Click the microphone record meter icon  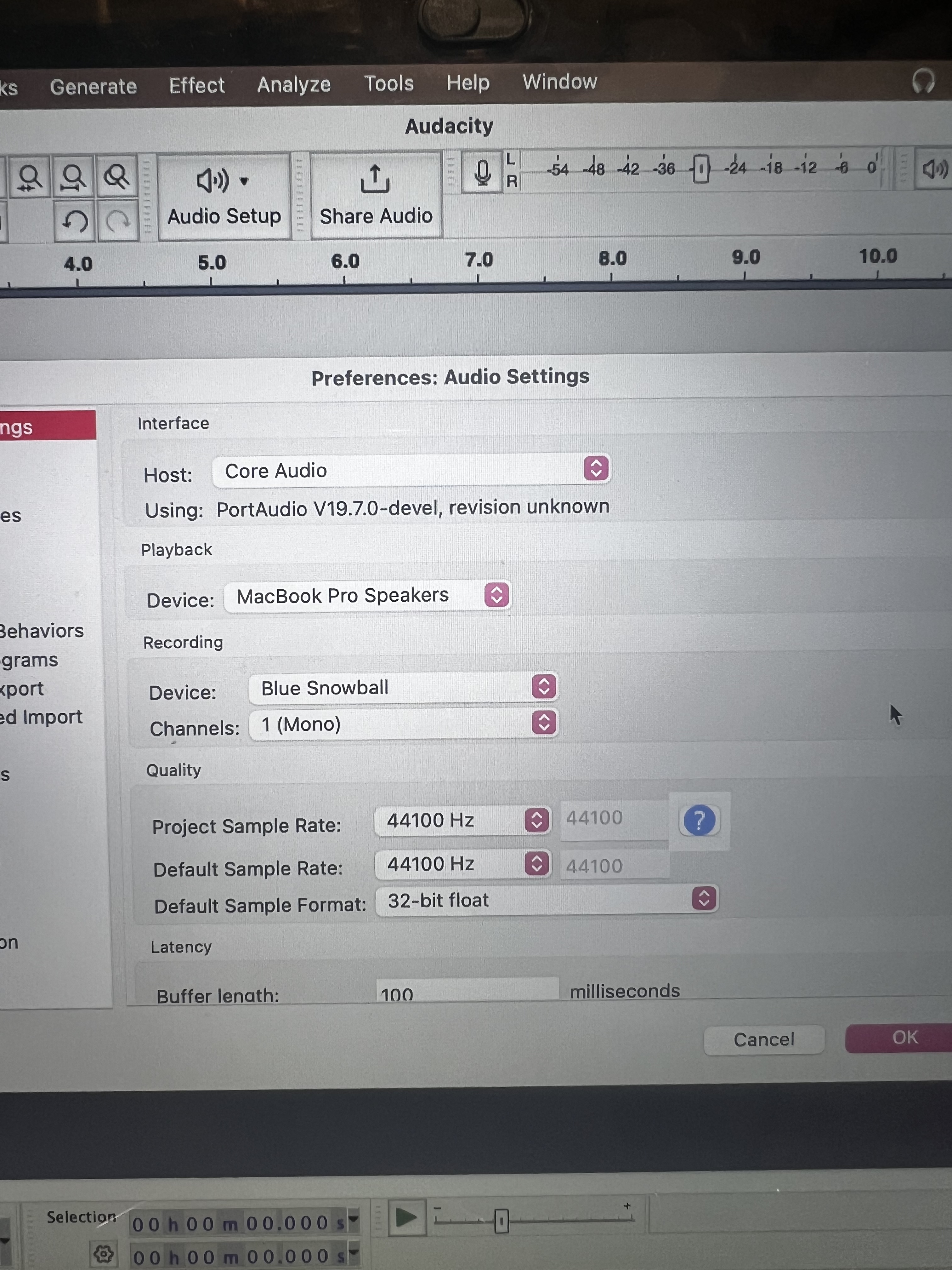[x=483, y=173]
